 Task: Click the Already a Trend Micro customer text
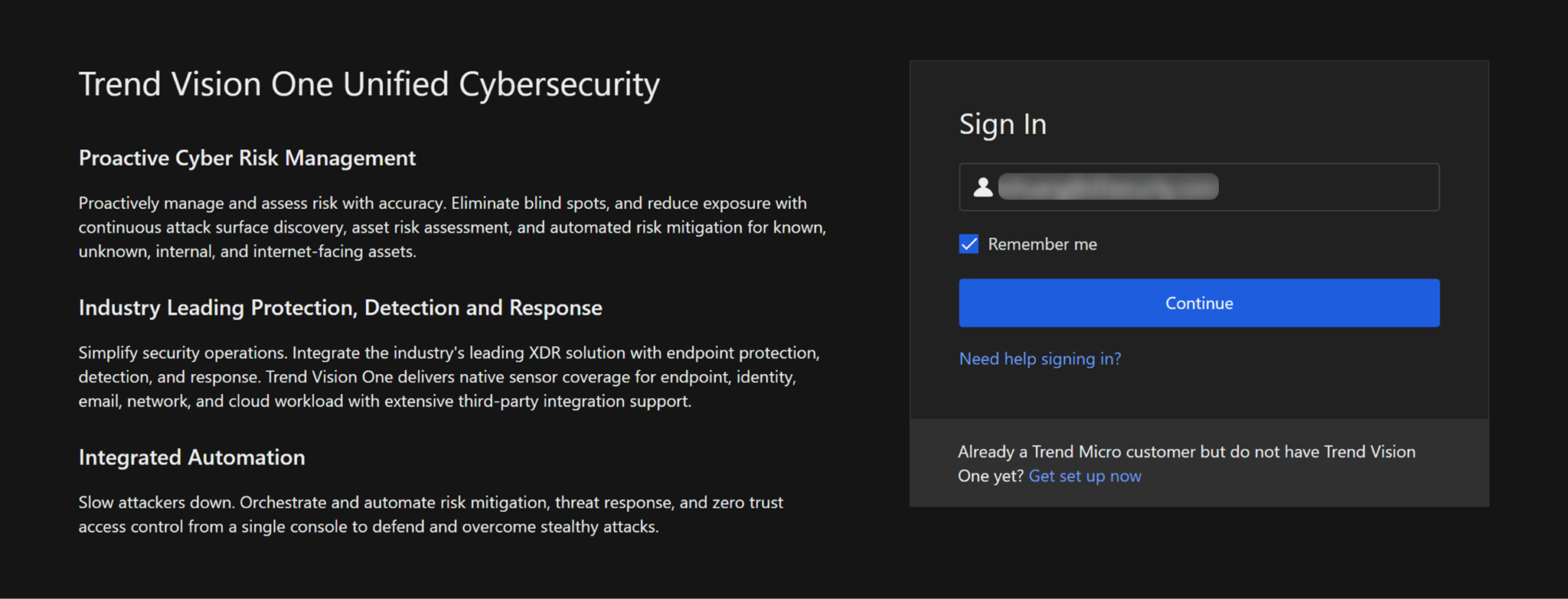point(1186,452)
